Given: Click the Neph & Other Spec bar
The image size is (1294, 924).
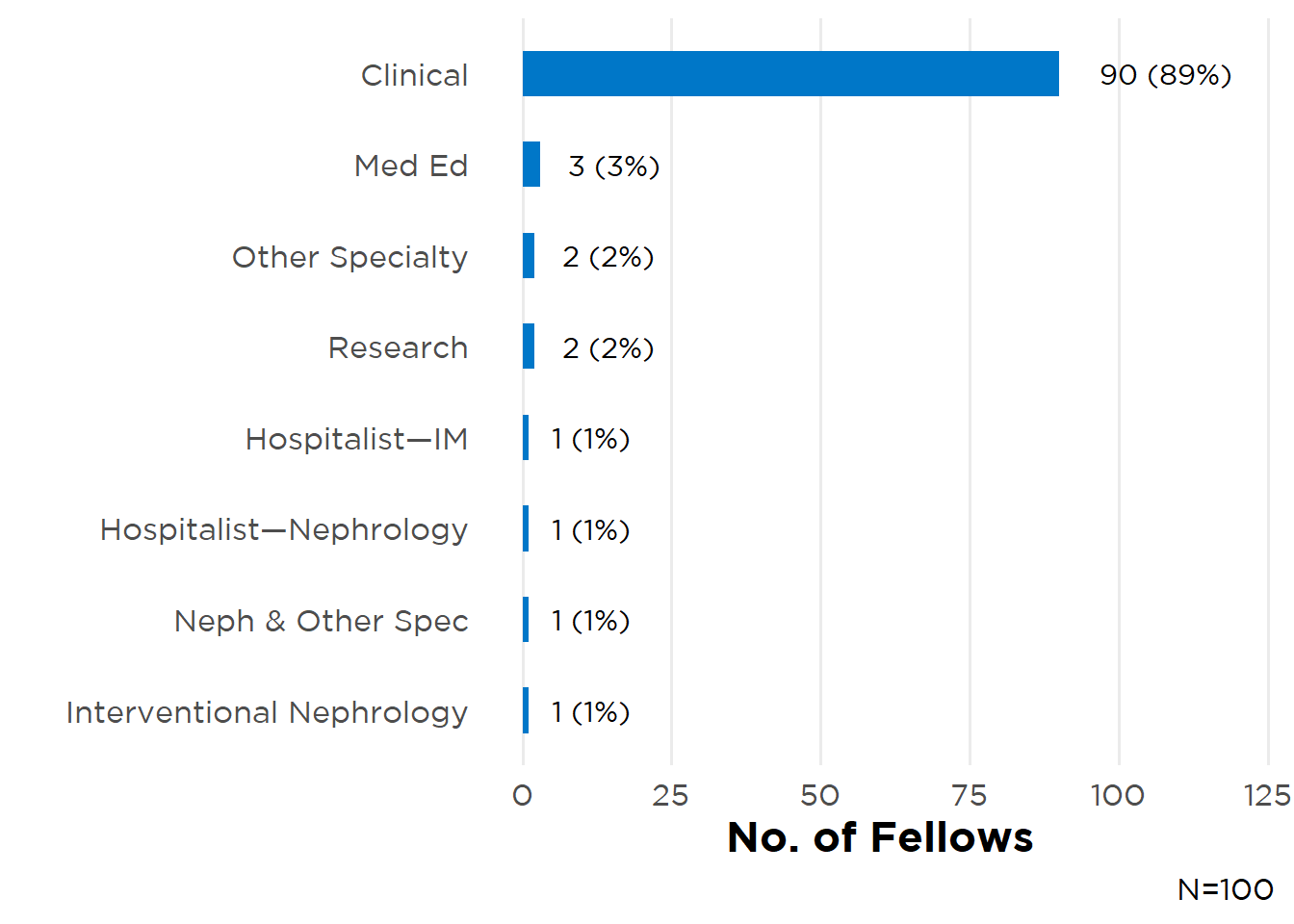Looking at the screenshot, I should point(526,620).
